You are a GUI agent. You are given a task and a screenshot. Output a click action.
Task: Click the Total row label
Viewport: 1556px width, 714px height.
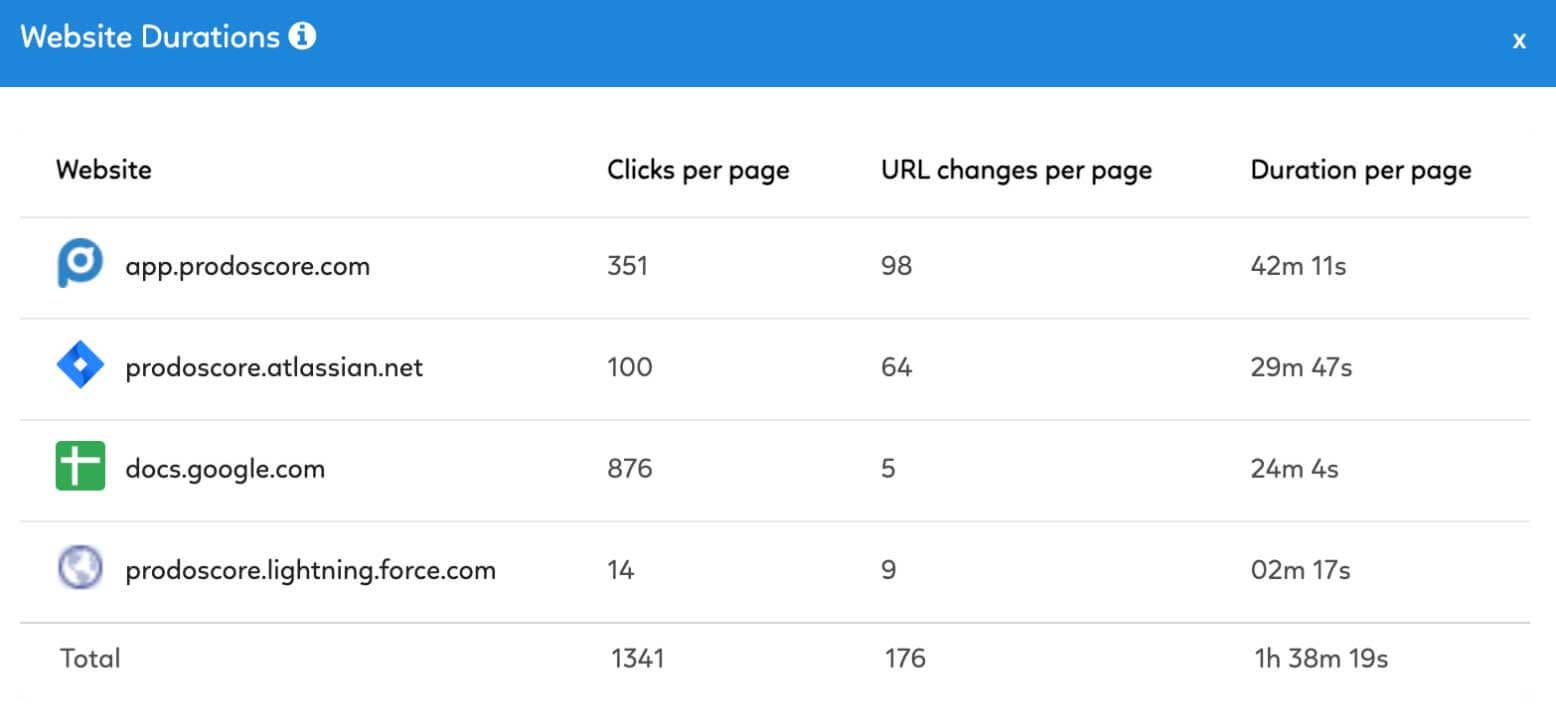point(90,658)
